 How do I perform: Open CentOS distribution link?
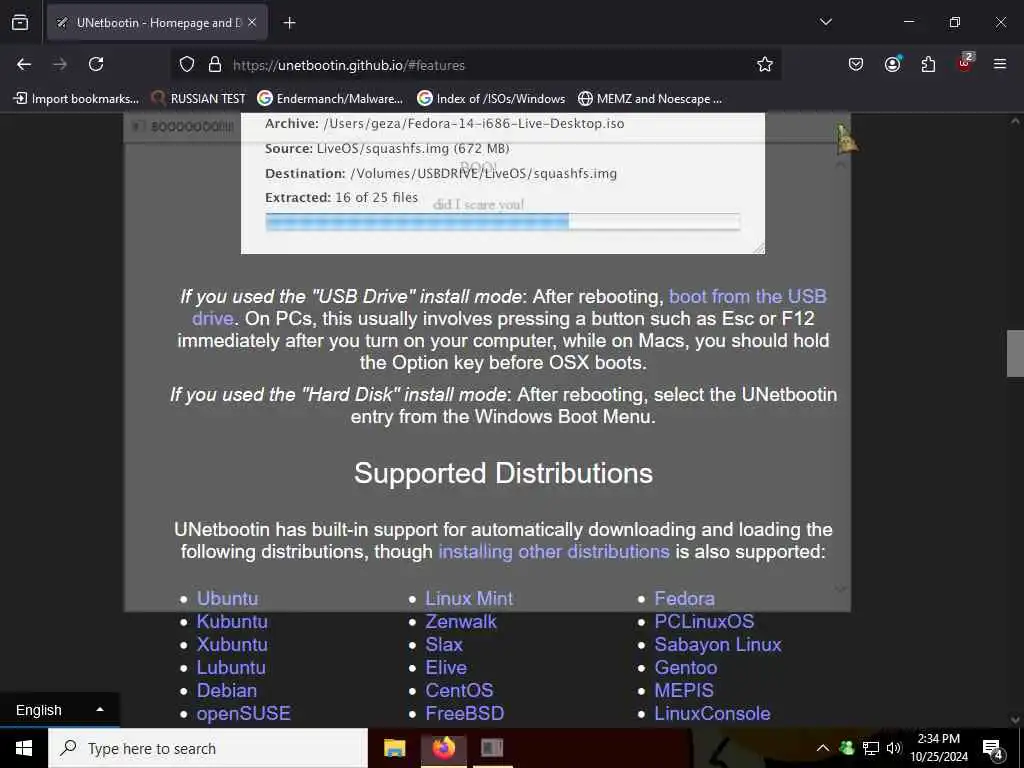point(459,690)
